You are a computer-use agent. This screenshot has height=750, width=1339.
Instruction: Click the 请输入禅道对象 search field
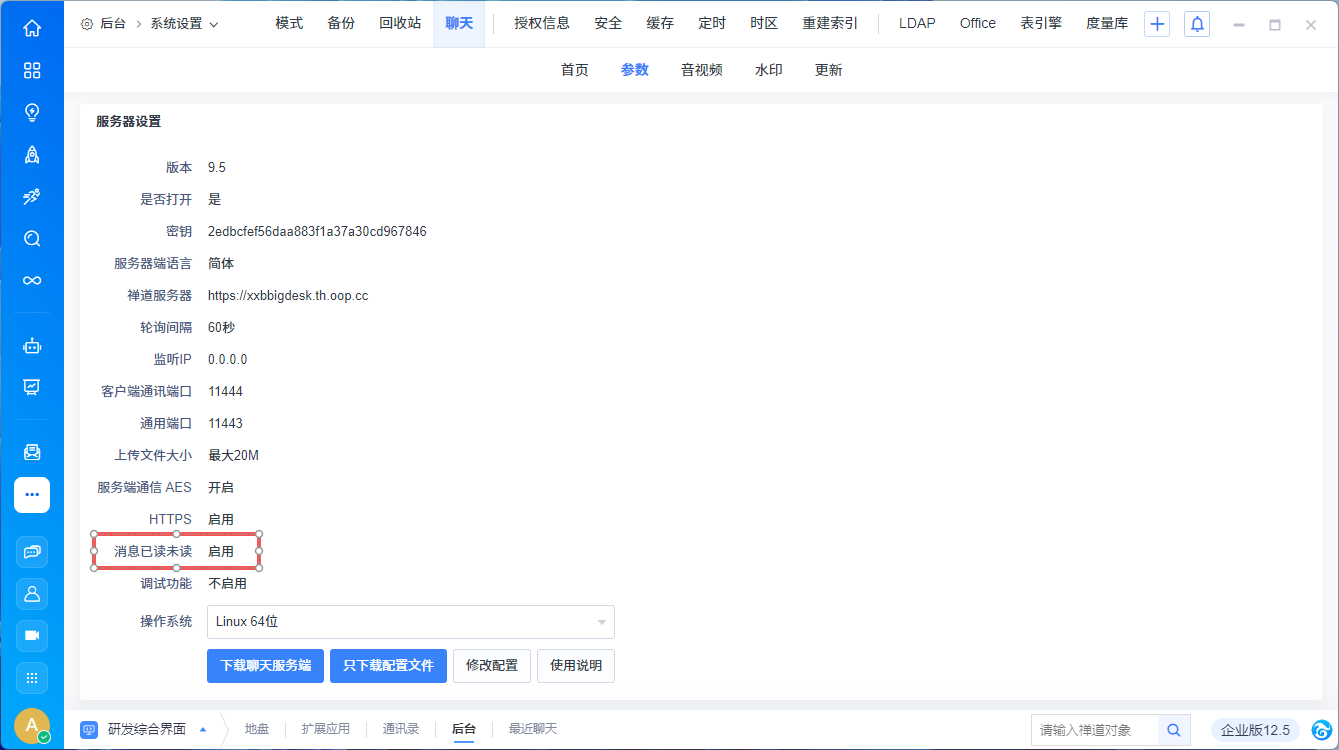[x=1094, y=730]
